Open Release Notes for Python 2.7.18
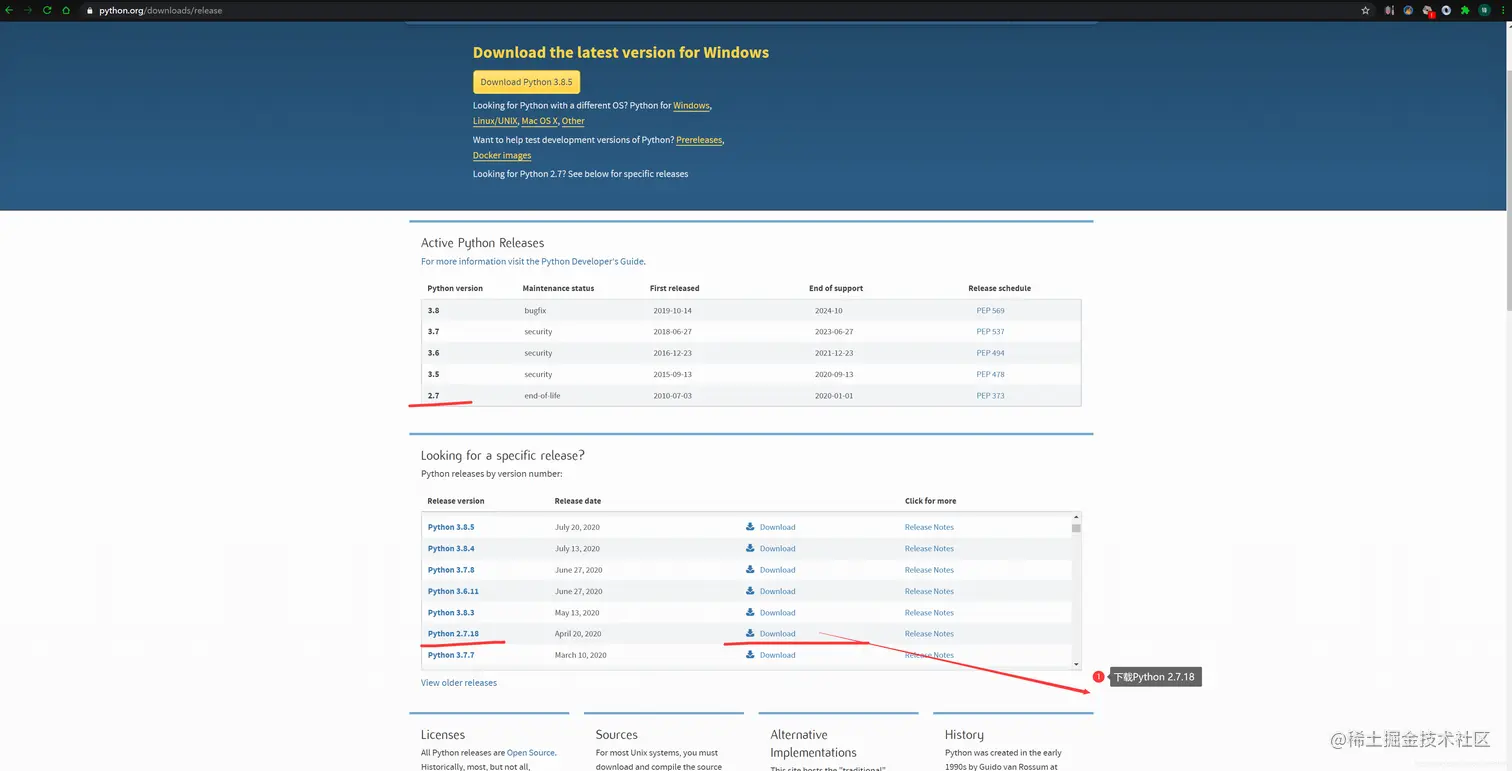 929,634
